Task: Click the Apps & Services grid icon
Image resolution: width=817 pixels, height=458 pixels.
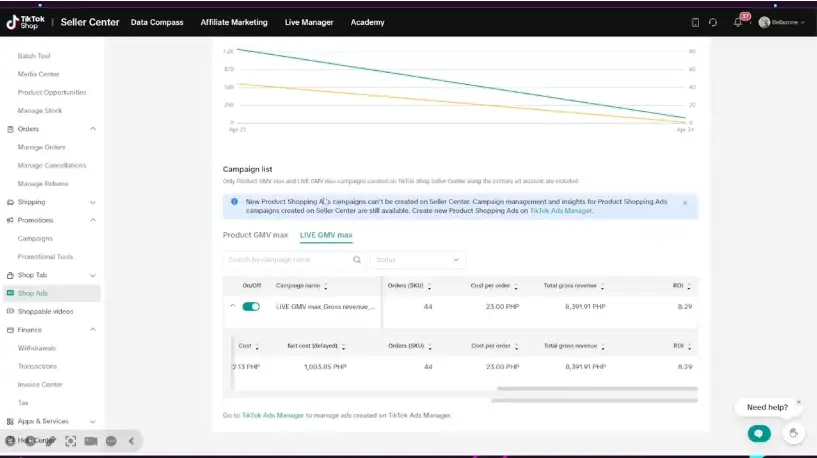Action: coord(10,421)
